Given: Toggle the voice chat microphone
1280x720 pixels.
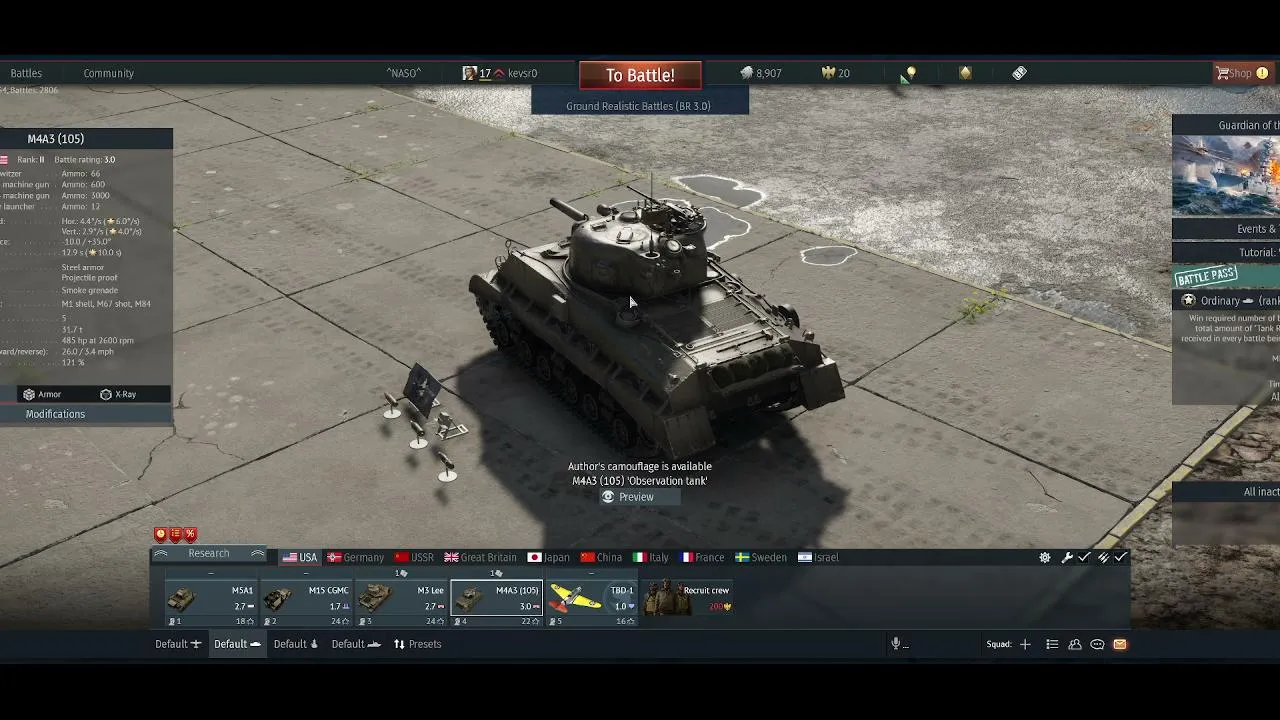Looking at the screenshot, I should tap(896, 644).
